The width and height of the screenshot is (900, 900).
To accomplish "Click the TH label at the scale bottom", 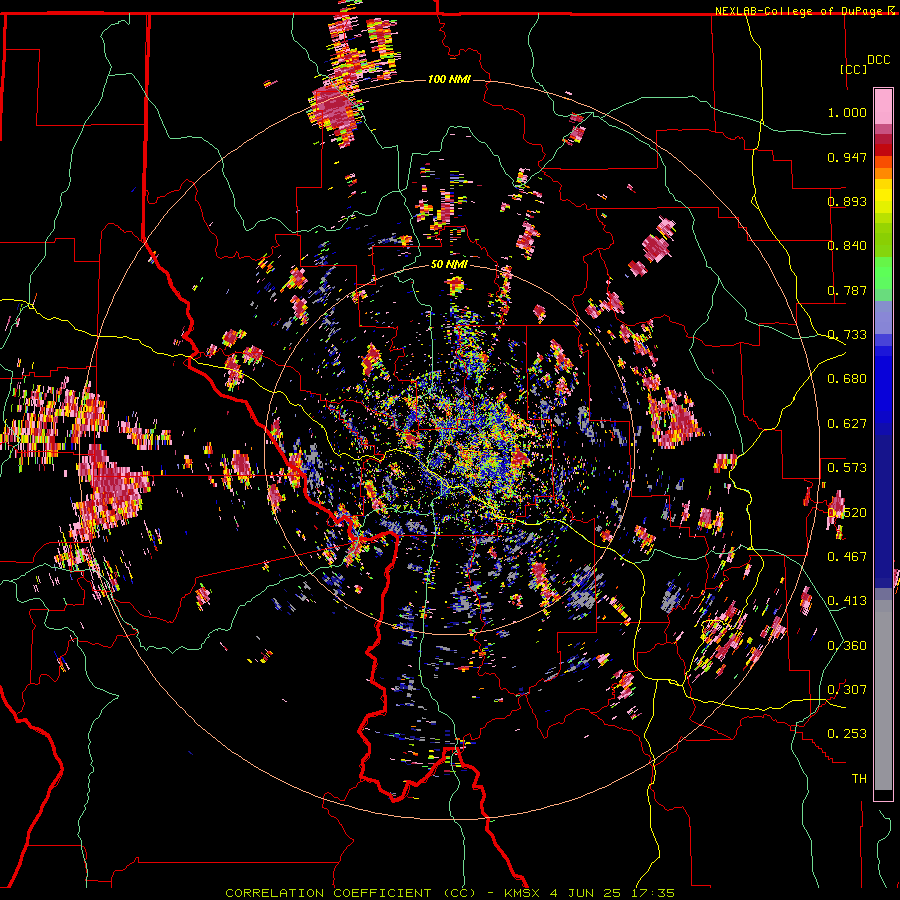I will [x=859, y=779].
